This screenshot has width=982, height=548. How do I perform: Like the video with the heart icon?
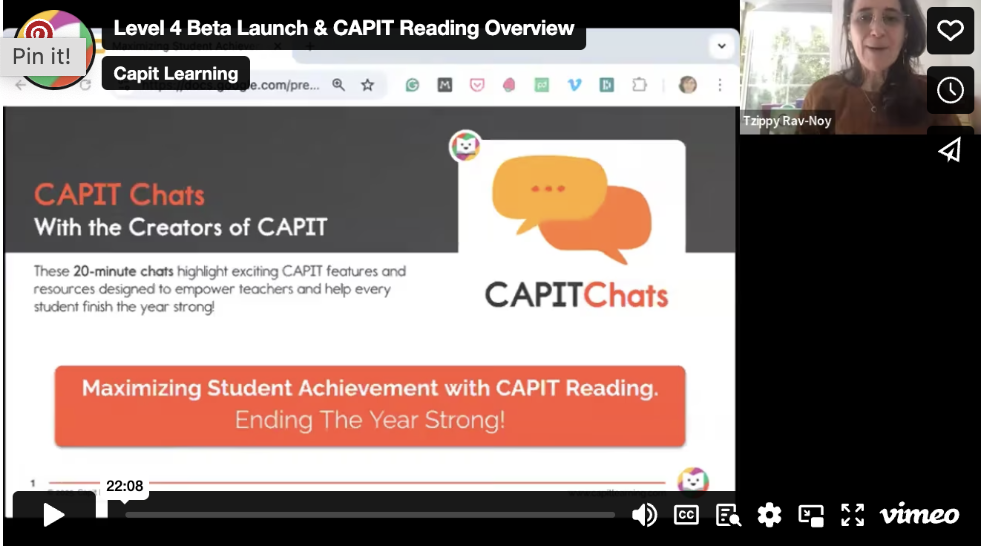(x=950, y=30)
